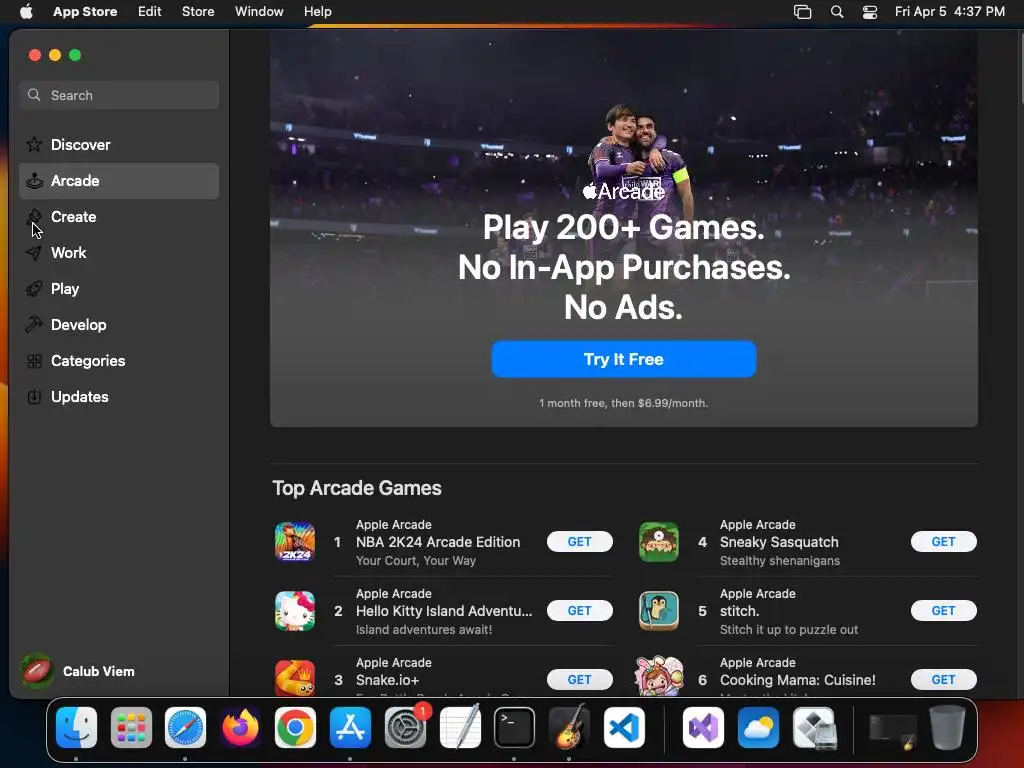Select the Develop hammer icon
1024x768 pixels.
tap(34, 325)
